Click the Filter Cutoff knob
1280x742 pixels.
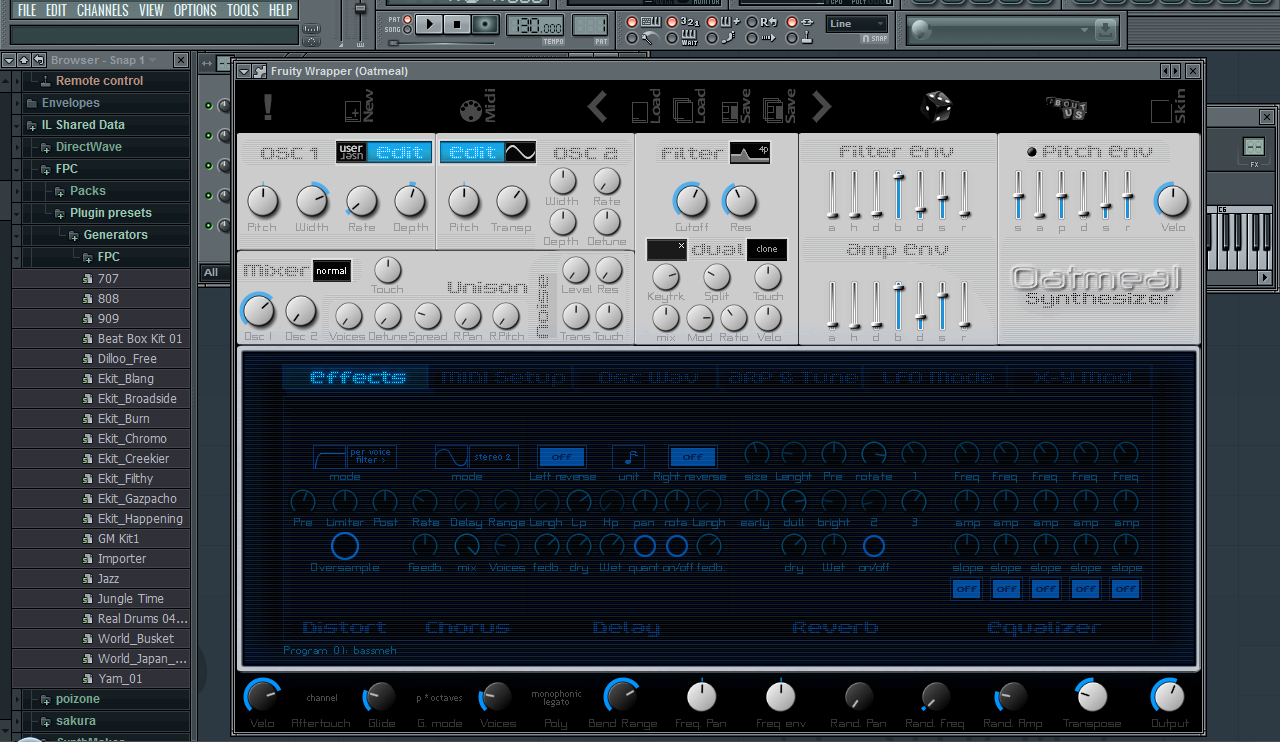(691, 201)
